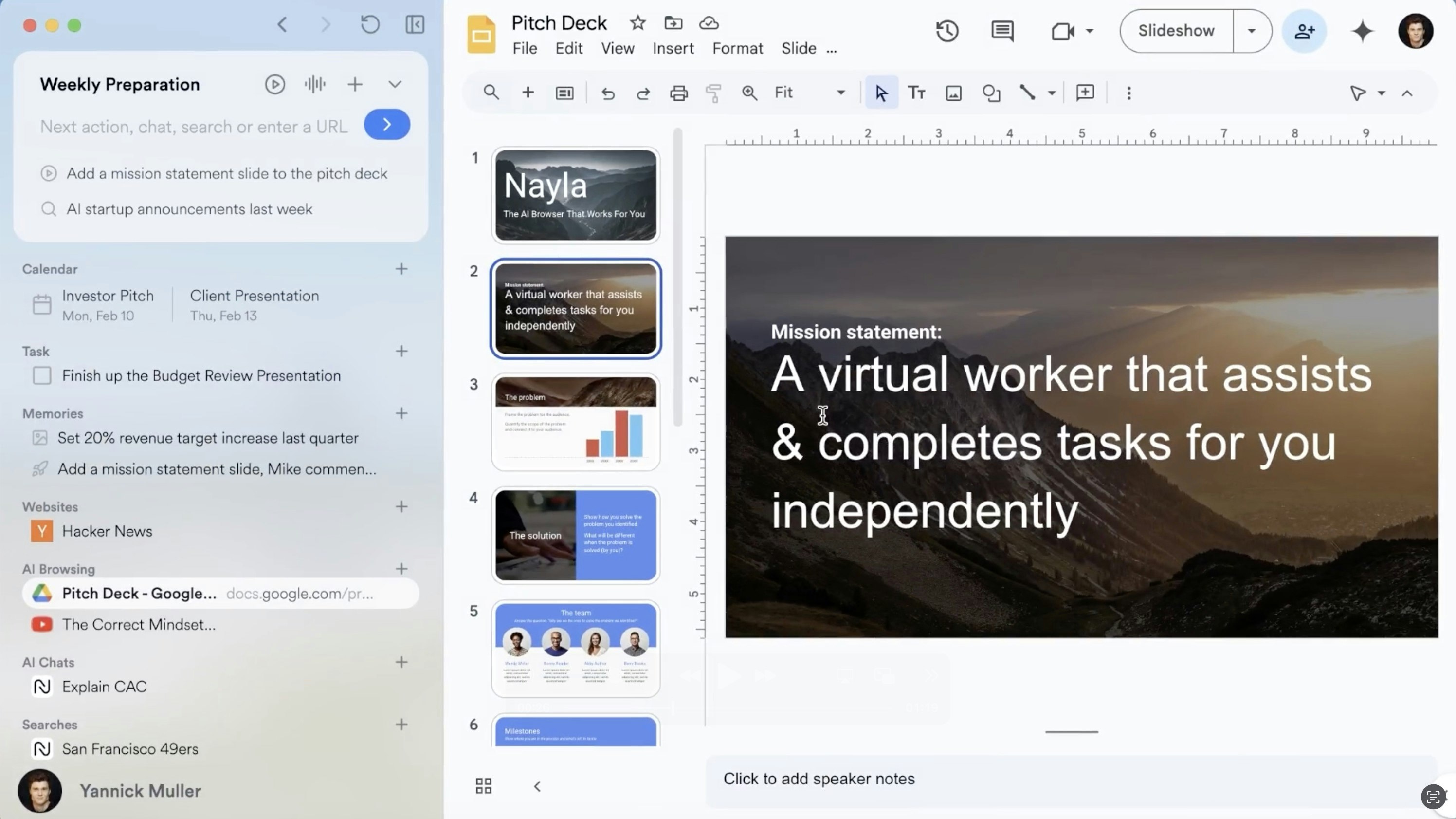Screen dimensions: 1456x819
Task: Click the Insert image toolbar icon
Action: coord(953,93)
